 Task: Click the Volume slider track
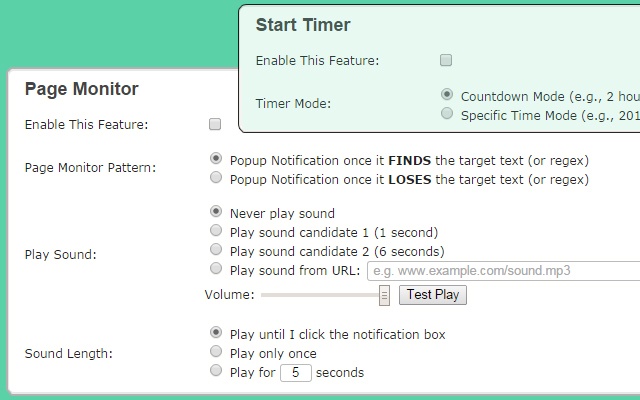click(x=320, y=295)
